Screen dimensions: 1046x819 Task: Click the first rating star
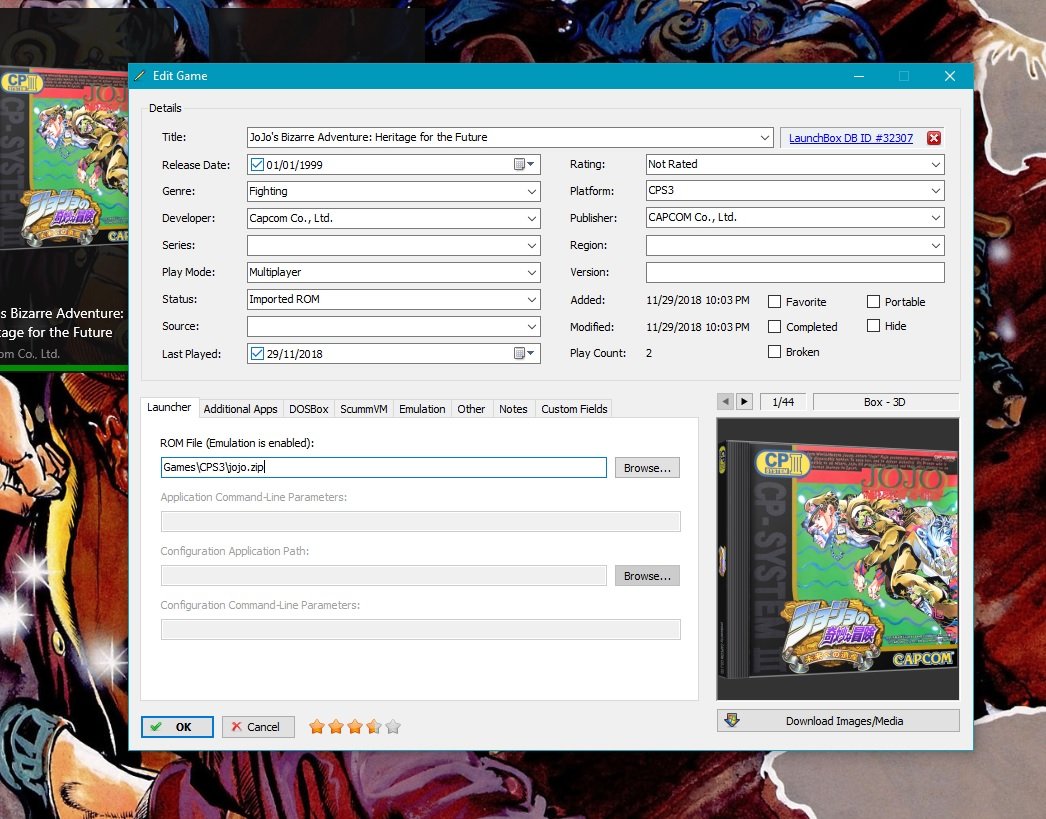click(317, 727)
